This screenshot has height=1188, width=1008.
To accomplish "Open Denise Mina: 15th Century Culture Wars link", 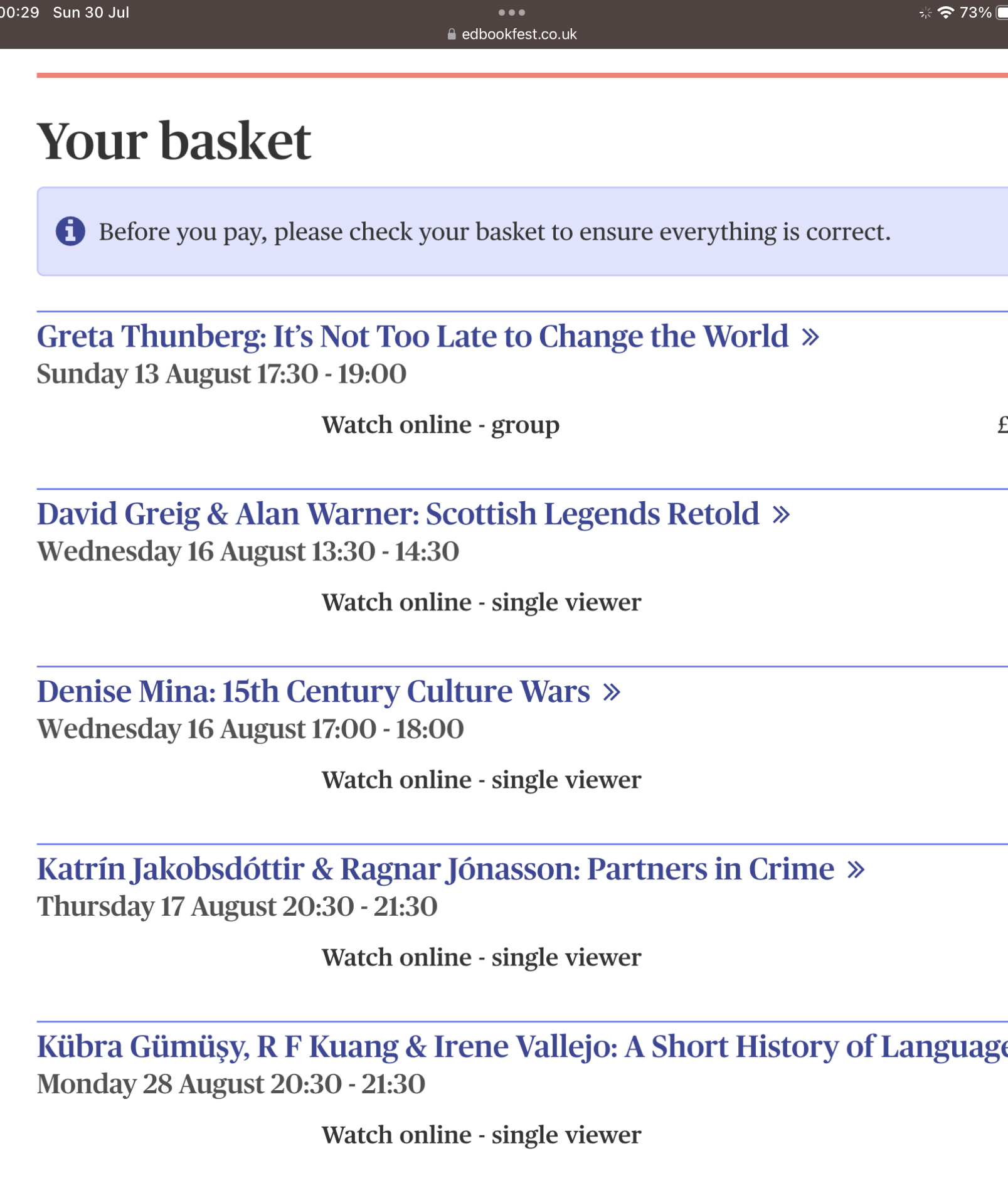I will pyautogui.click(x=329, y=692).
